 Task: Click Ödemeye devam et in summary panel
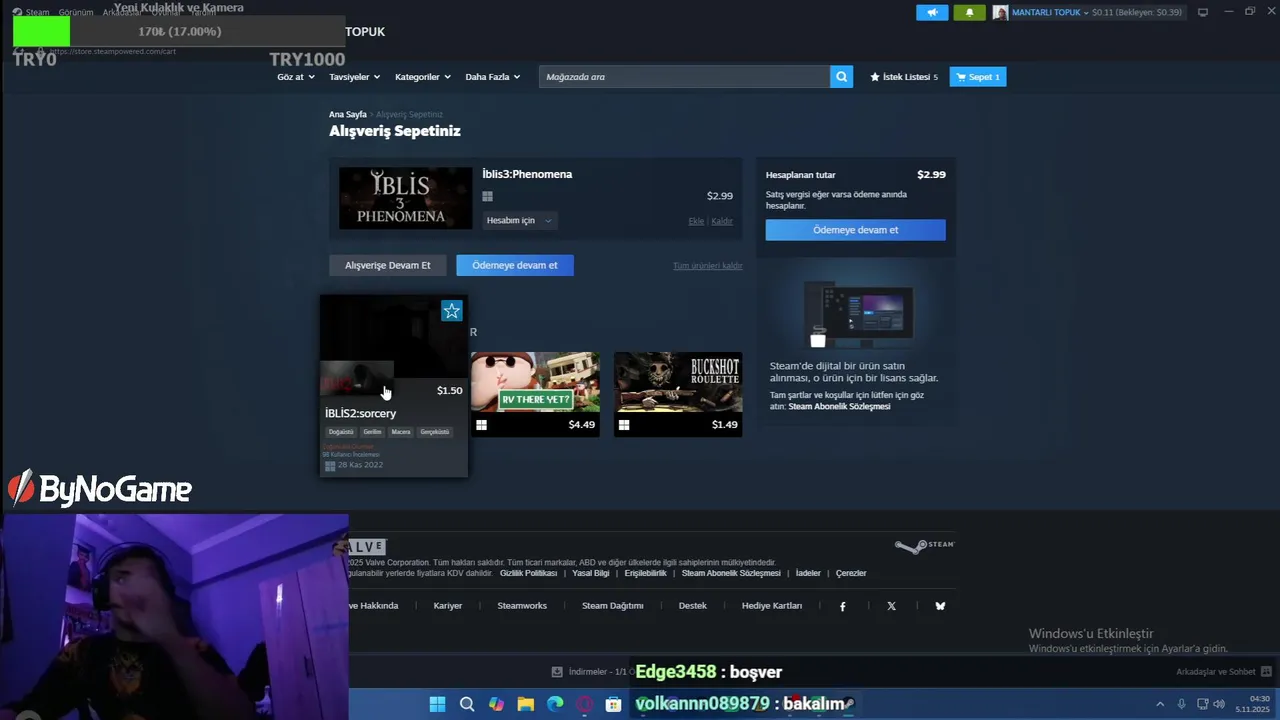tap(855, 230)
